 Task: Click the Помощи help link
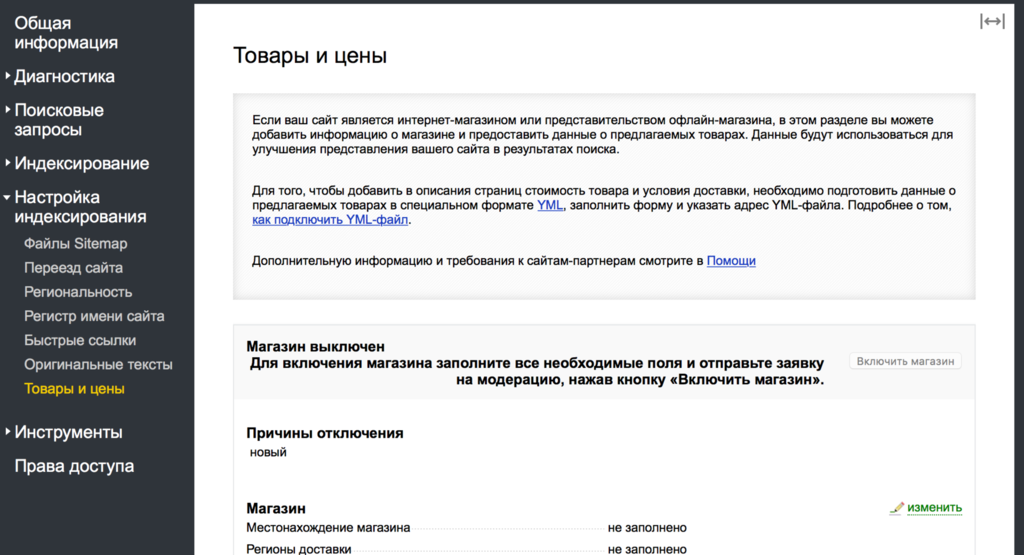point(731,260)
